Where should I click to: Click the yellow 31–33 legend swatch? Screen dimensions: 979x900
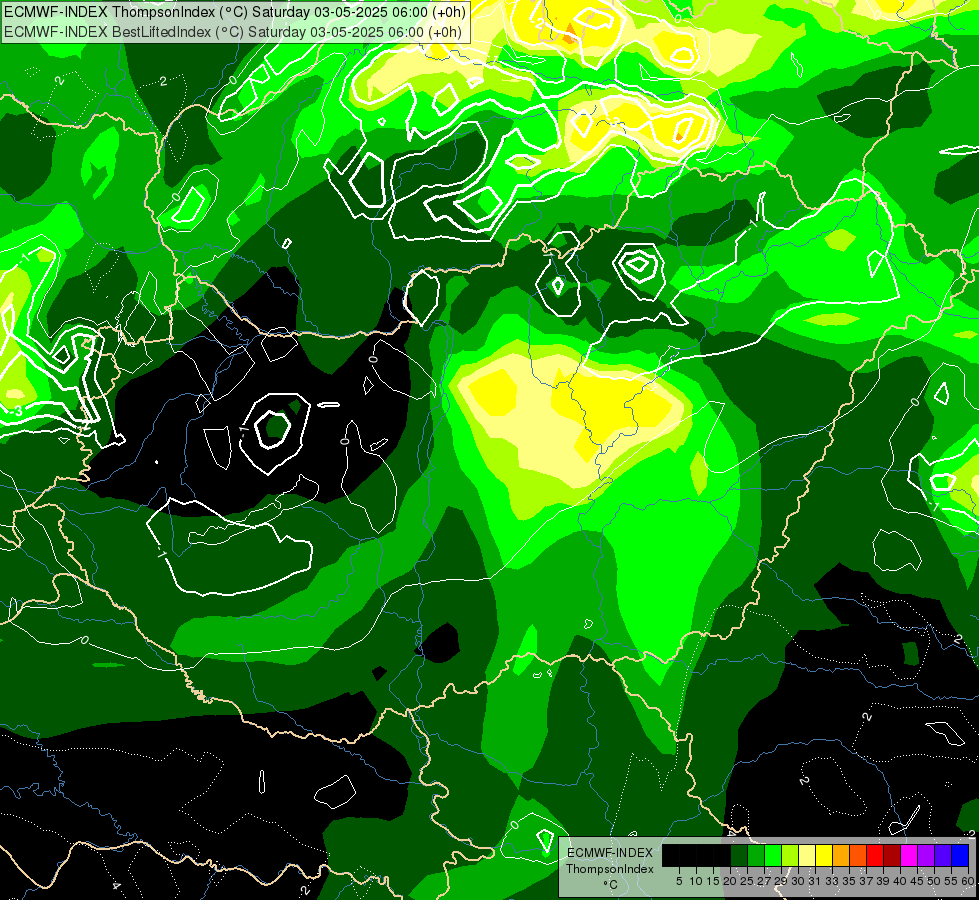(824, 855)
